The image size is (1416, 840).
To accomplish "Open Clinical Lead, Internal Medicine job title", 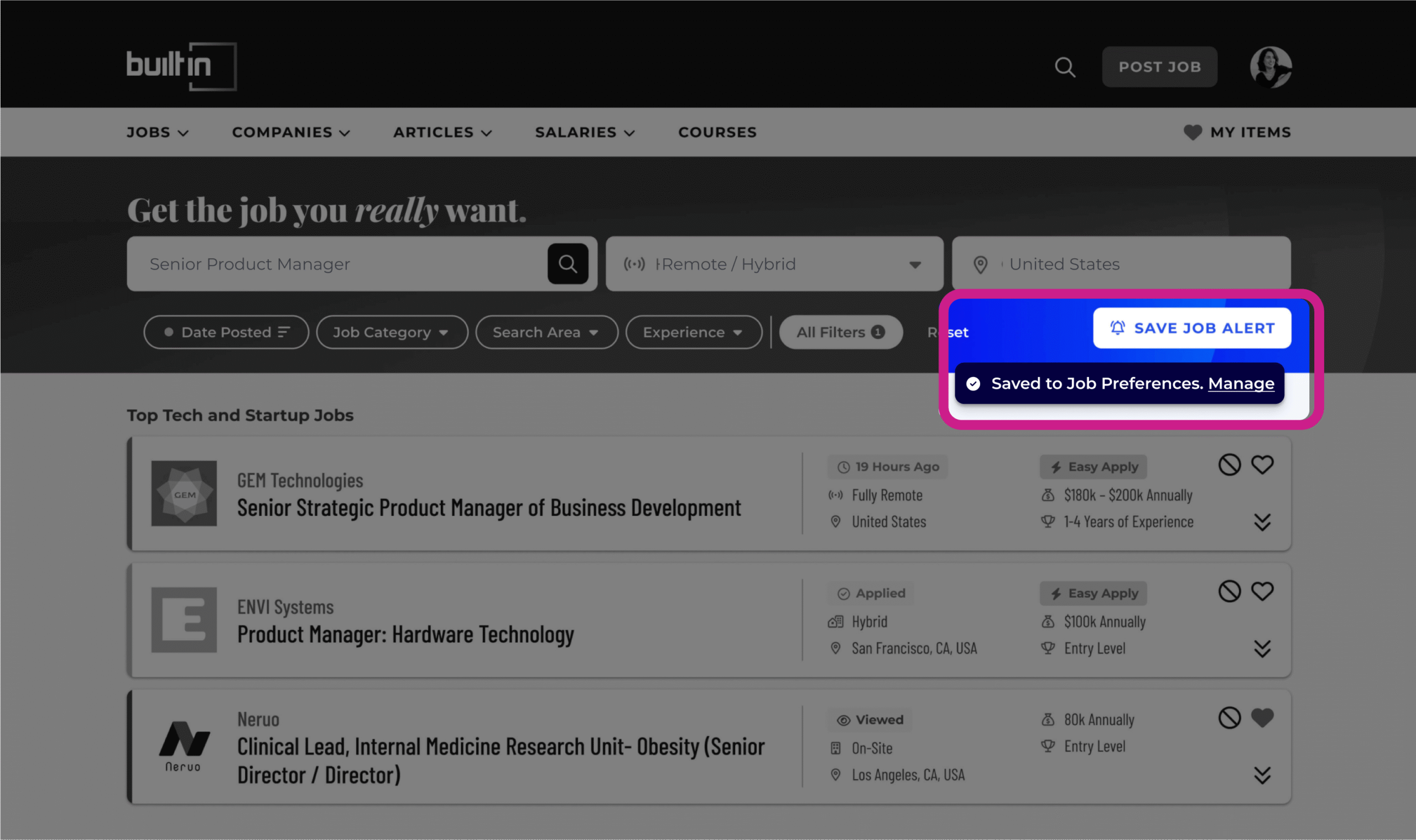I will click(501, 761).
